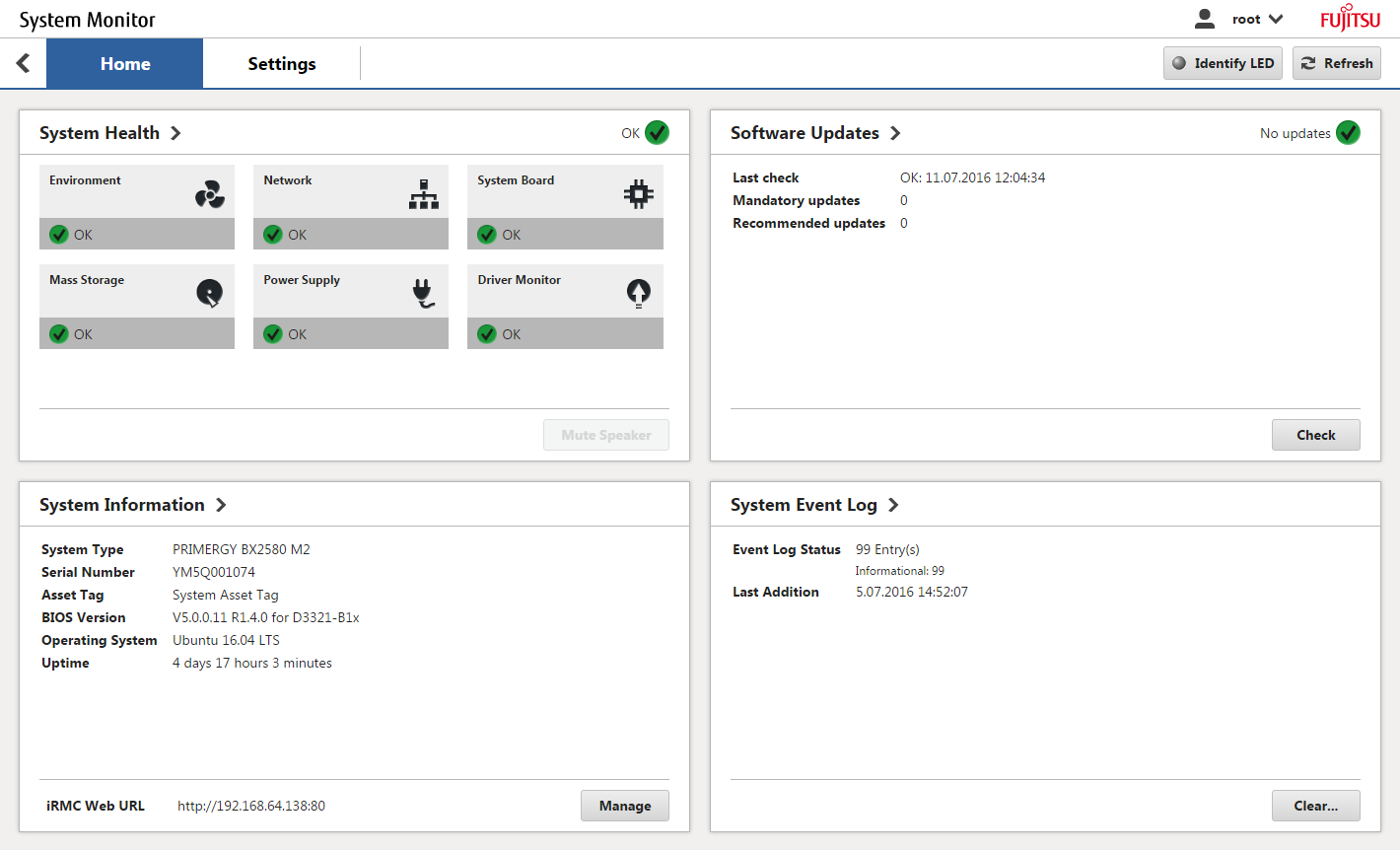
Task: Click the No updates green checkmark
Action: (x=1349, y=132)
